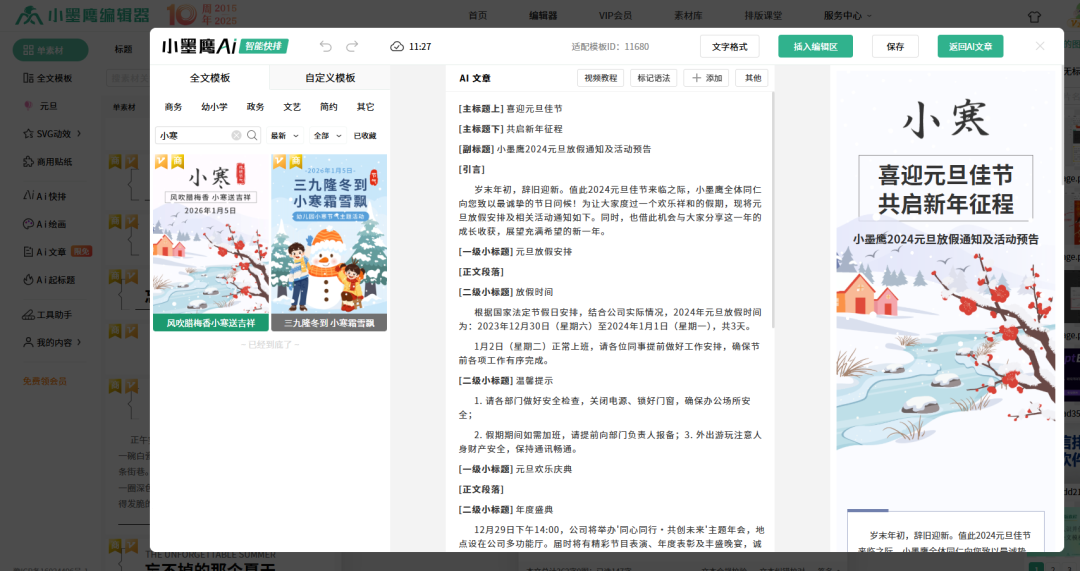Click 免费领会员 link in background sidebar
1080x571 pixels.
coord(45,381)
